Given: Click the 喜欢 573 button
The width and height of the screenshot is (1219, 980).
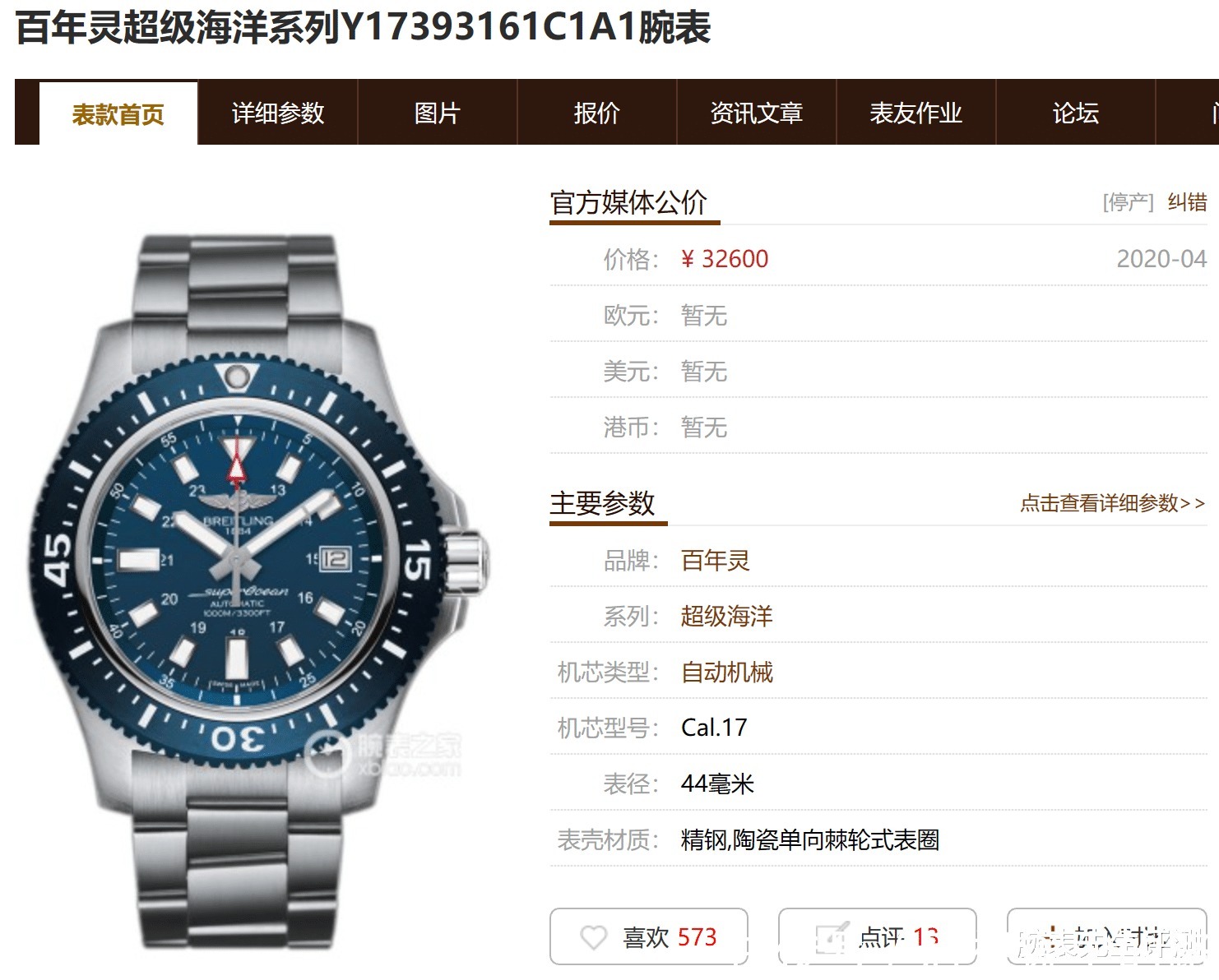Looking at the screenshot, I should point(649,936).
